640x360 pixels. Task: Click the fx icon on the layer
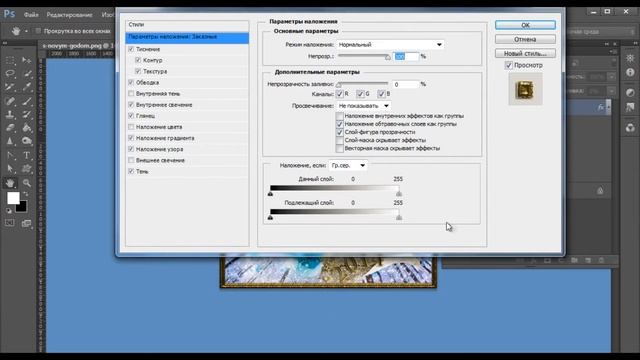click(600, 107)
